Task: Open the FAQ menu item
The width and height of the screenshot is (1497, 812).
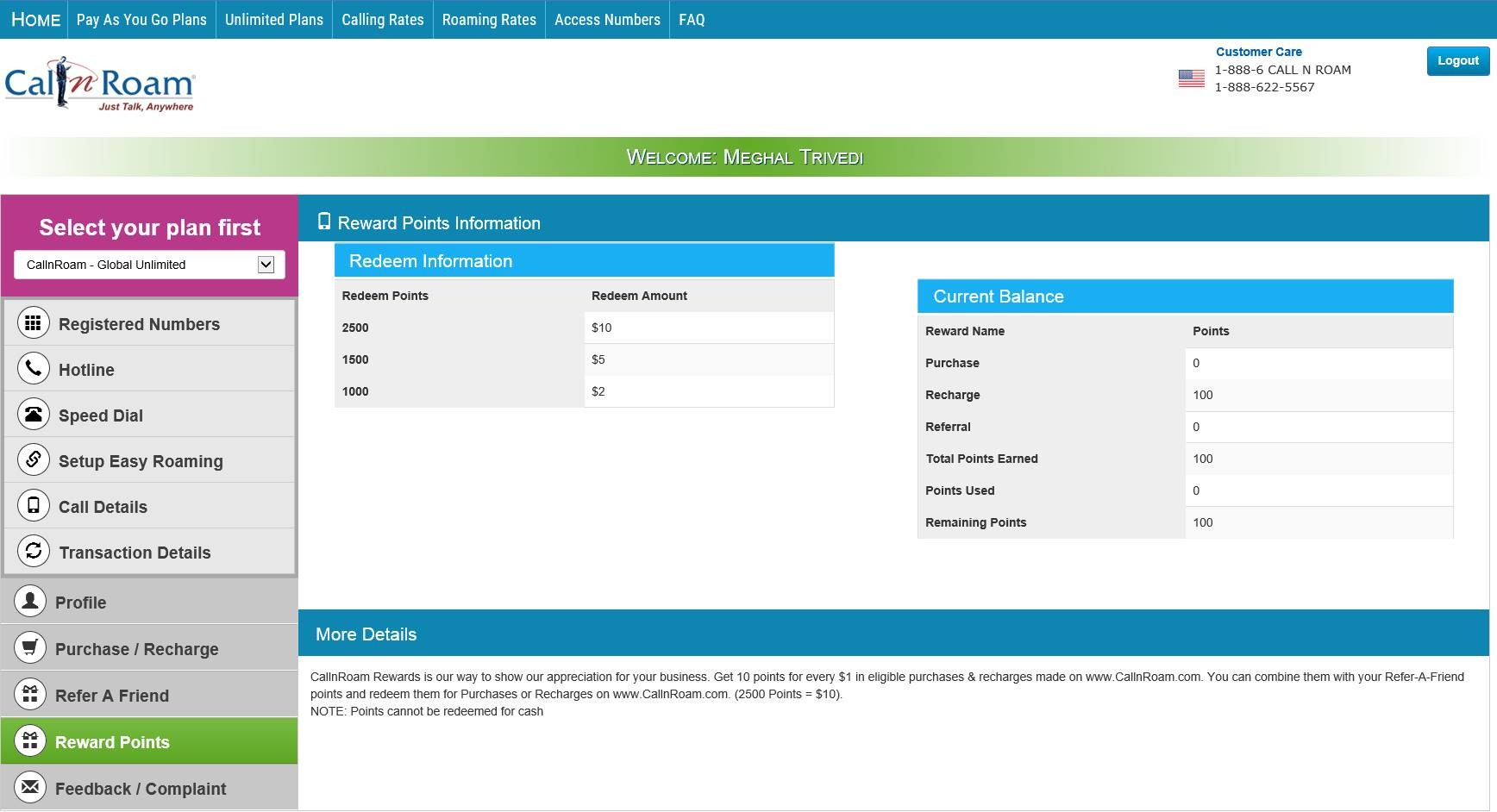Action: tap(692, 19)
